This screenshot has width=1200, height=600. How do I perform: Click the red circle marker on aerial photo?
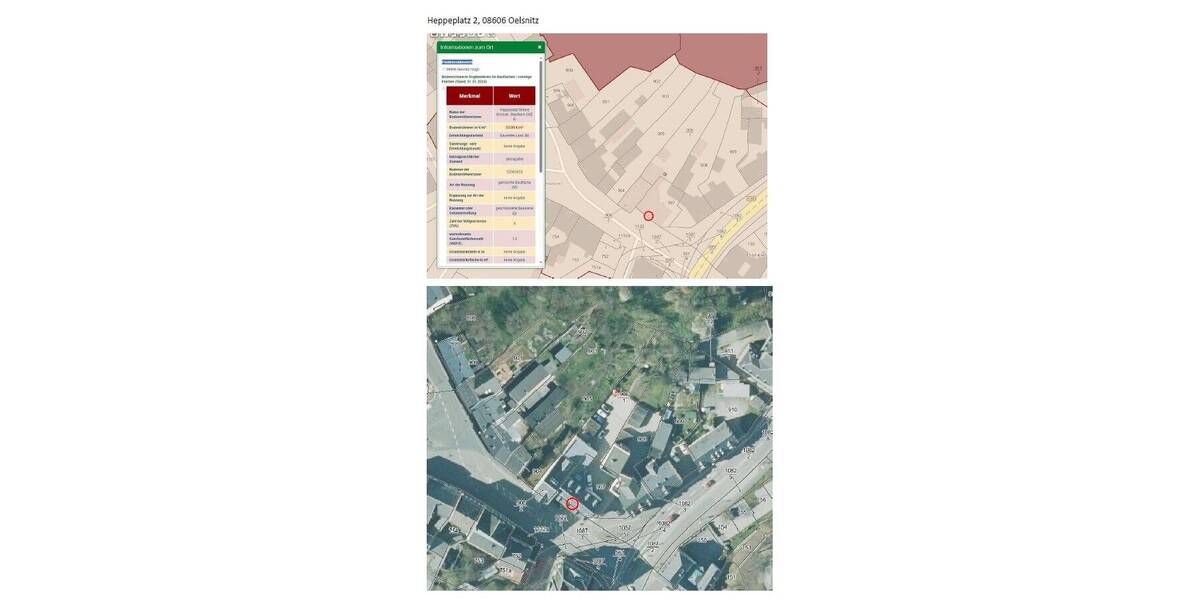572,504
